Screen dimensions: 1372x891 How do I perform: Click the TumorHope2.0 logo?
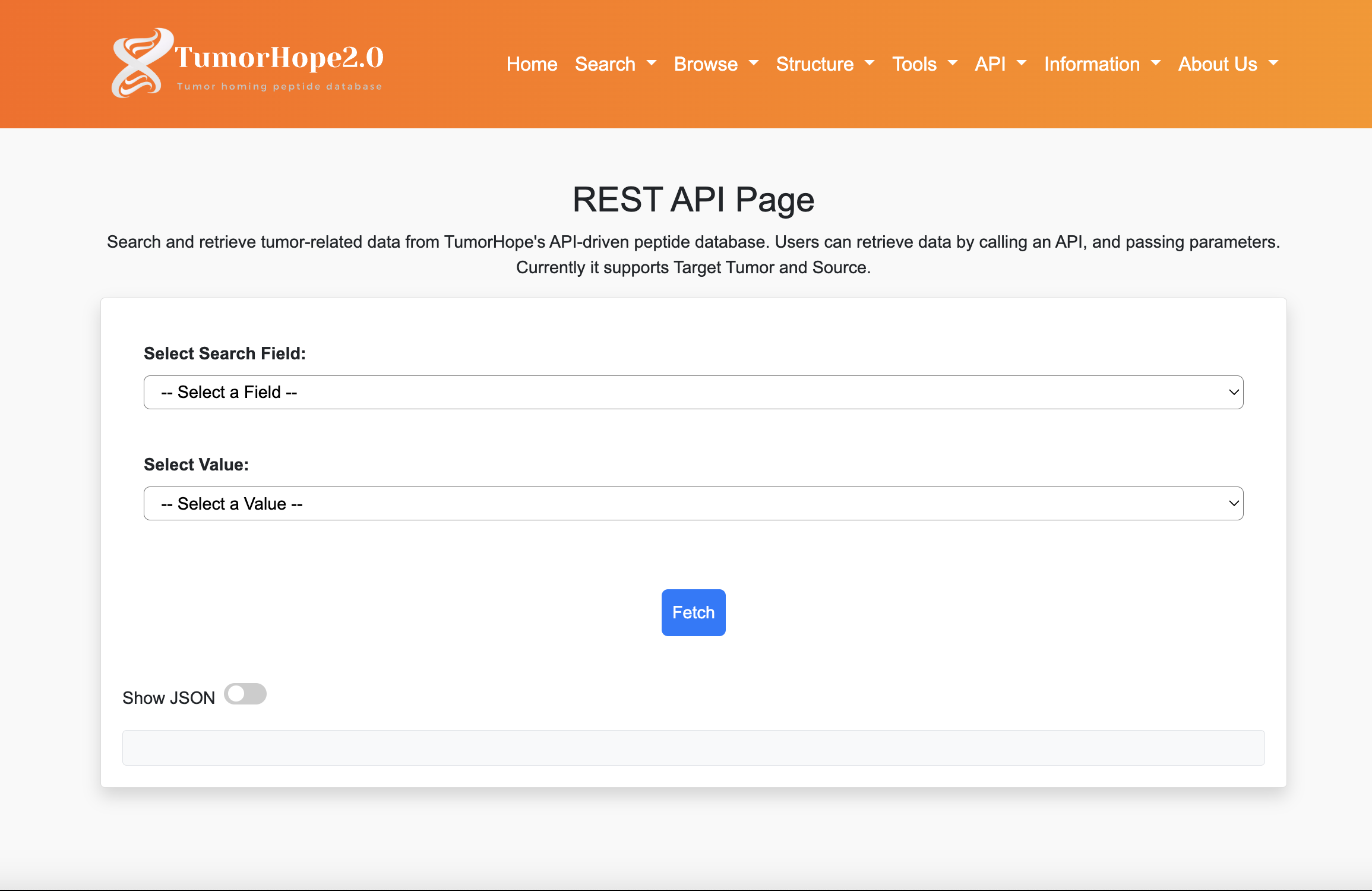pos(249,62)
